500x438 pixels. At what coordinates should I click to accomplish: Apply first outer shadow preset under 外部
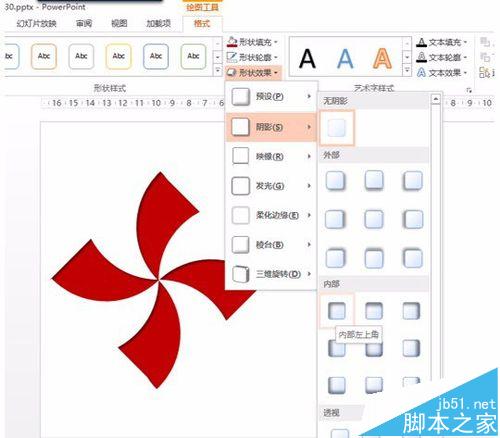pyautogui.click(x=335, y=181)
